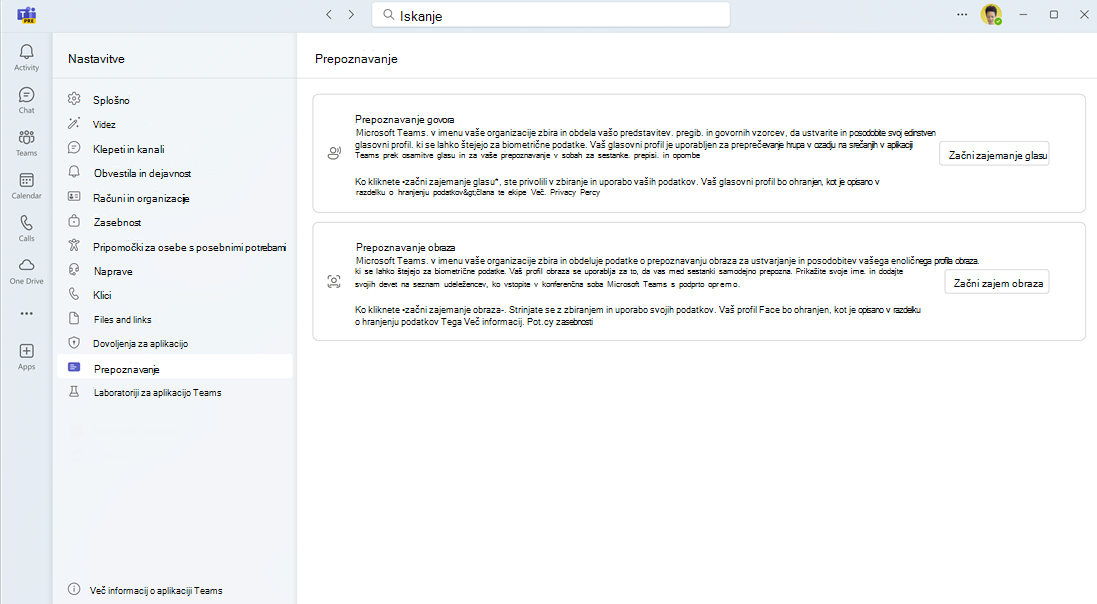
Task: Click the Začni zajem obraza button
Action: point(997,283)
